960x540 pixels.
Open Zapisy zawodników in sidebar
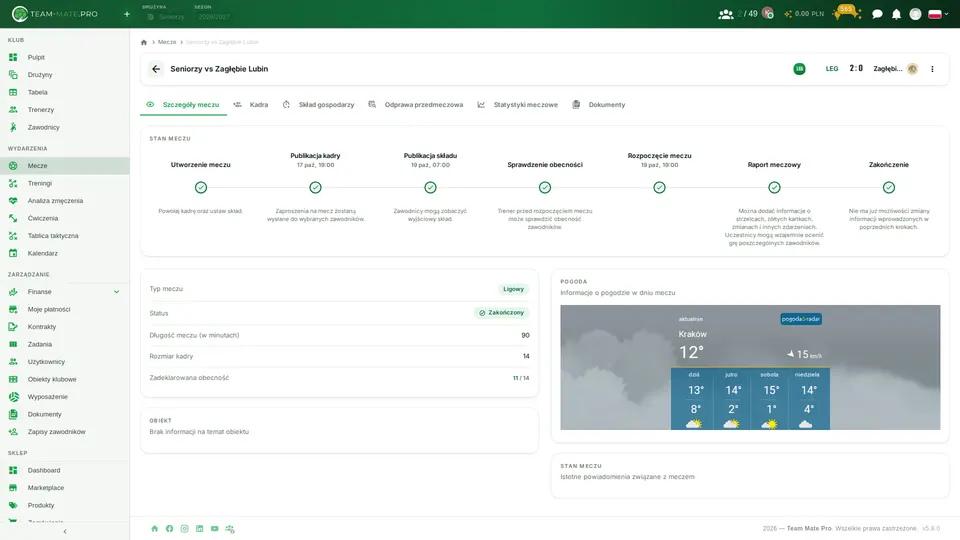64,432
